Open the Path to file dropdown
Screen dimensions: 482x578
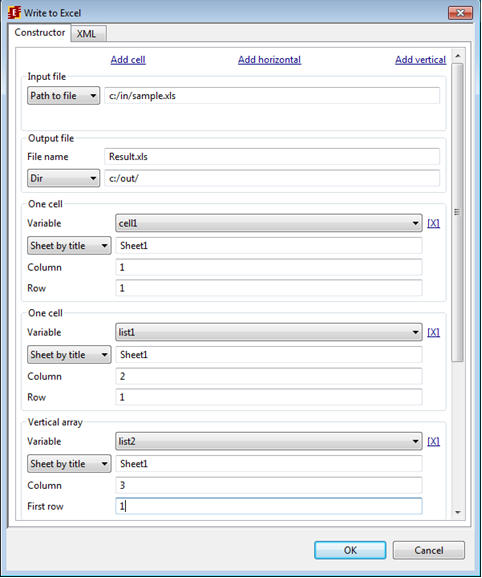click(63, 96)
